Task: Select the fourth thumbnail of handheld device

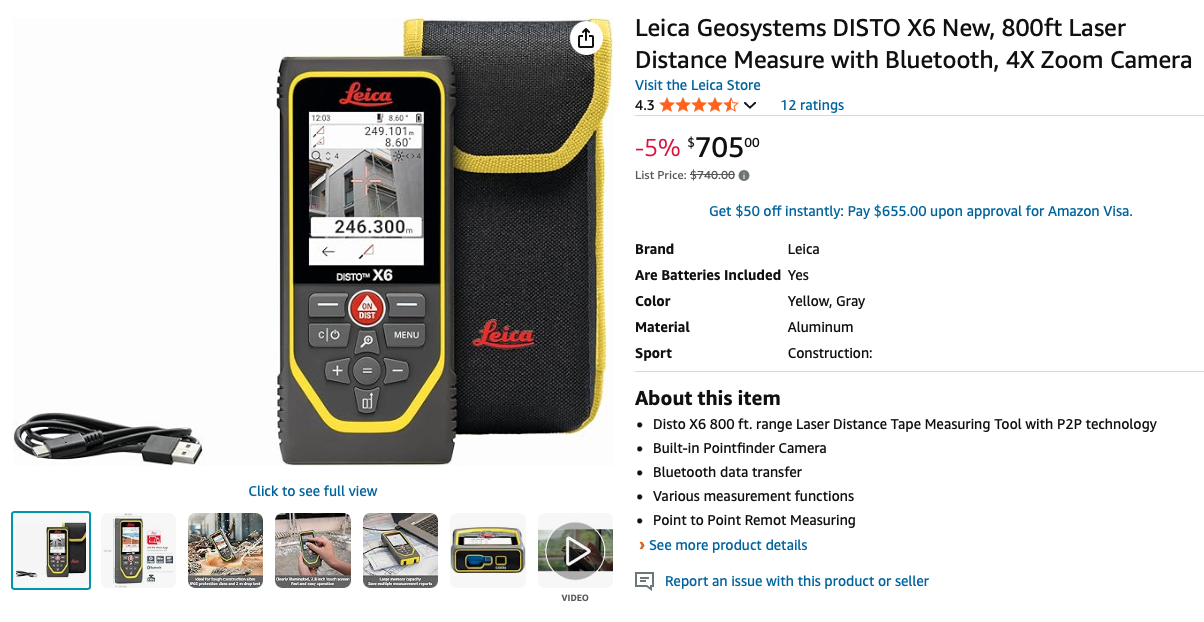Action: [313, 550]
